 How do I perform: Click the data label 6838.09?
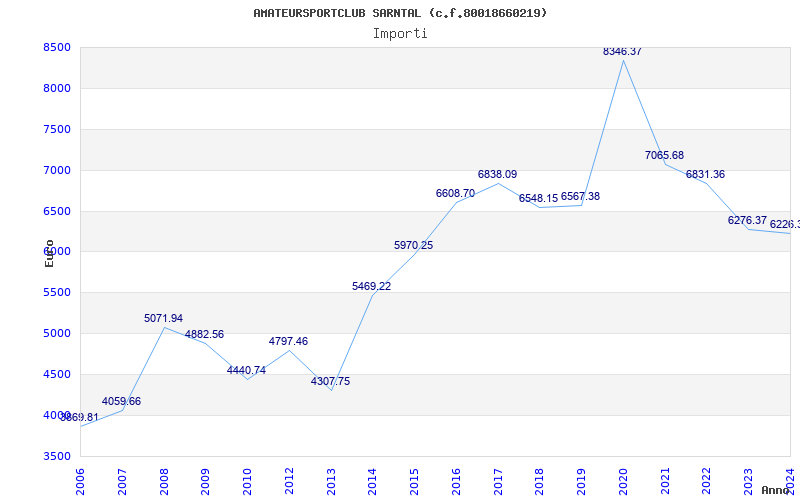[x=497, y=174]
